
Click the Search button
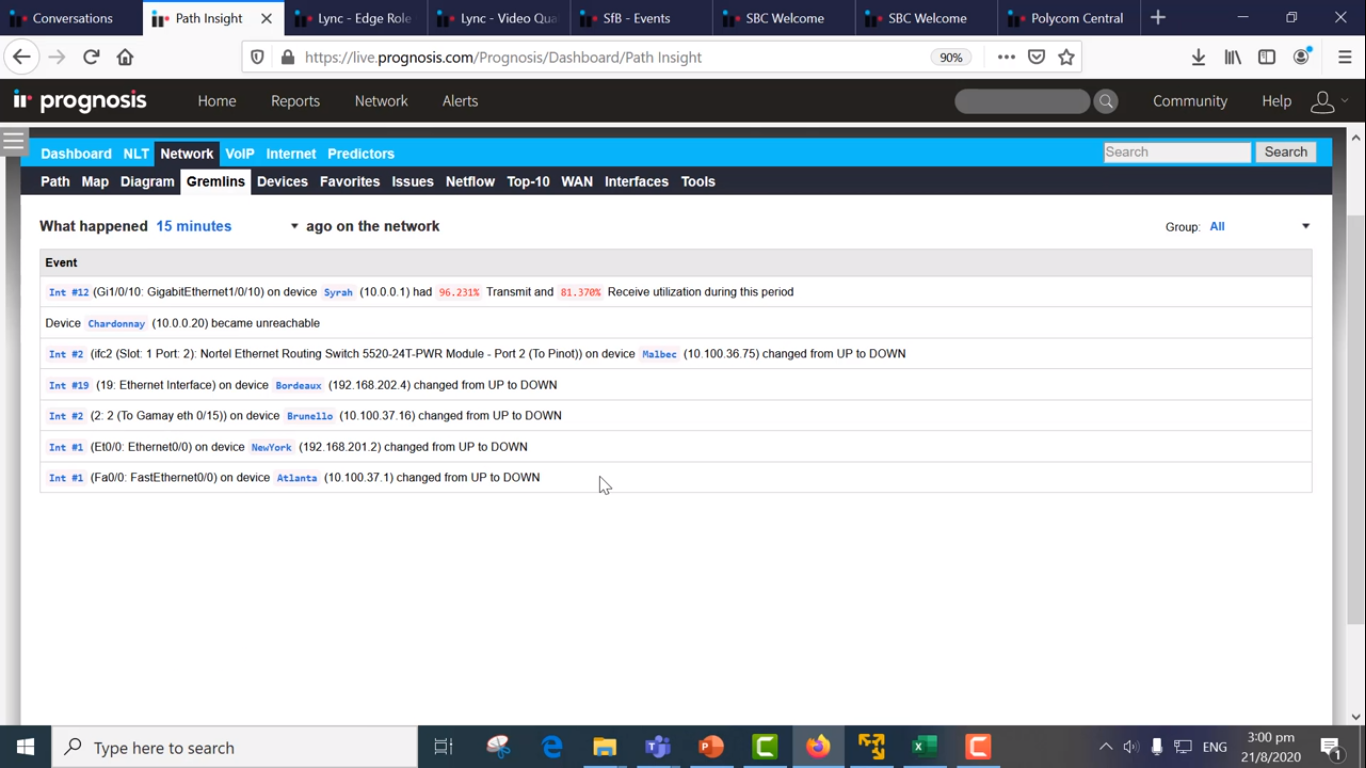click(x=1286, y=152)
